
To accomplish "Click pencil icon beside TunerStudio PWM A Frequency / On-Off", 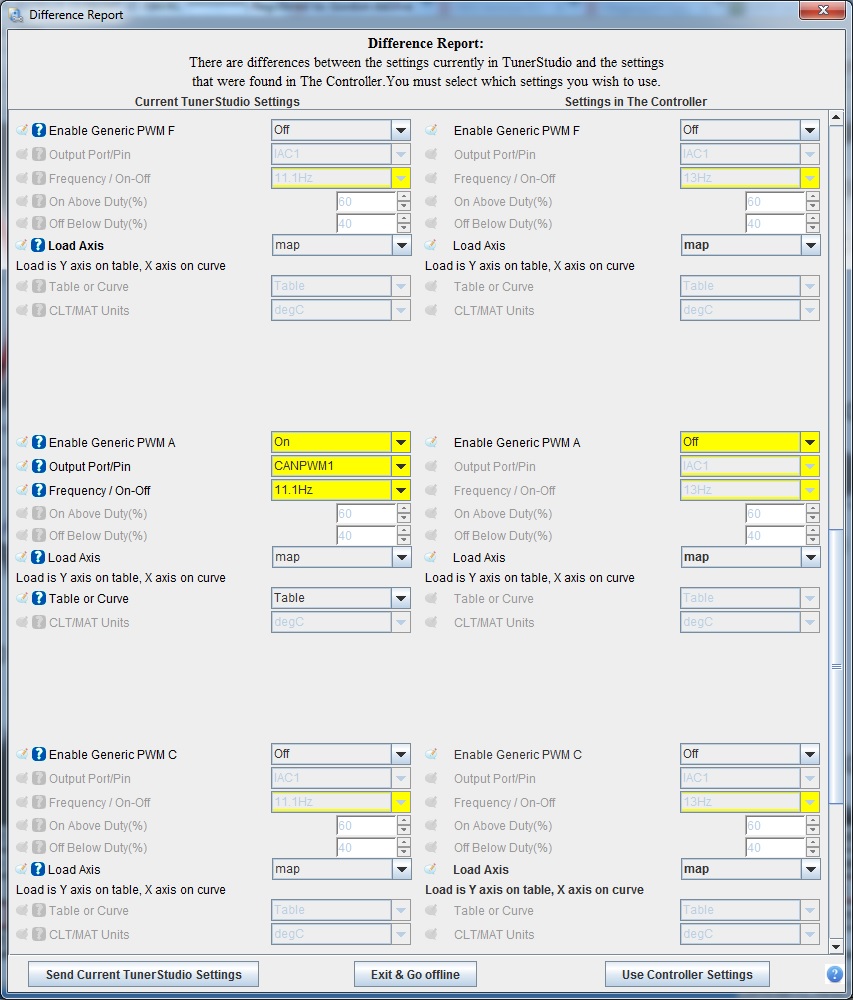I will (x=22, y=490).
